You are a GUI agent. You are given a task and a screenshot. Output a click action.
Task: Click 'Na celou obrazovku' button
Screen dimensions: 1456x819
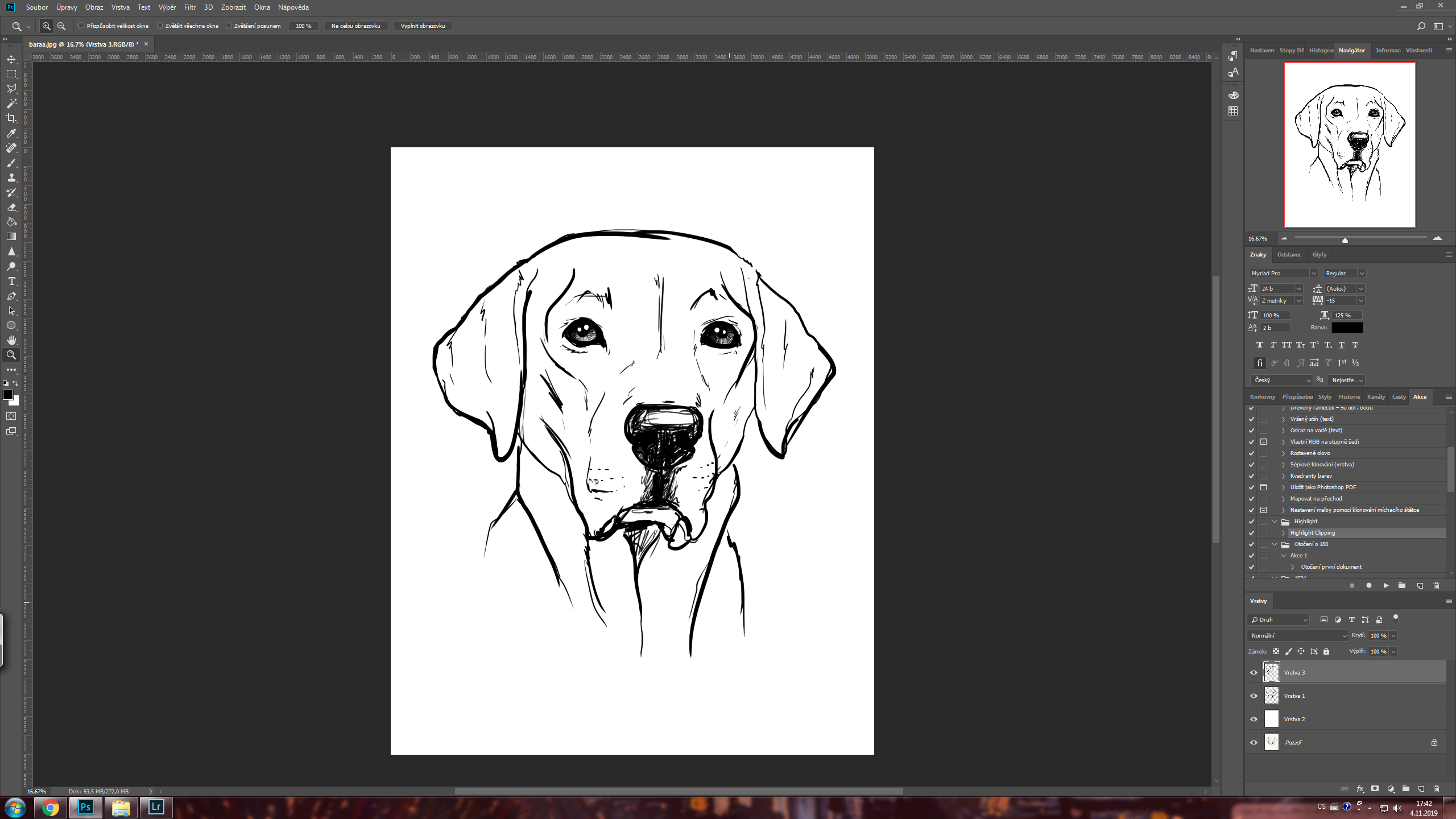(356, 26)
